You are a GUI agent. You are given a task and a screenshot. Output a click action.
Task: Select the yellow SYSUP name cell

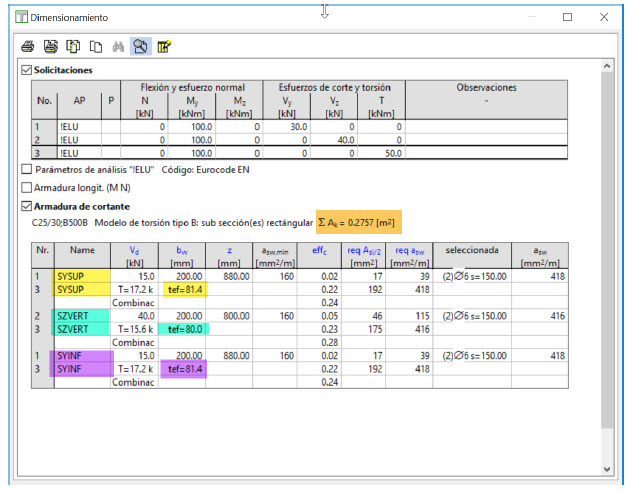tap(72, 275)
